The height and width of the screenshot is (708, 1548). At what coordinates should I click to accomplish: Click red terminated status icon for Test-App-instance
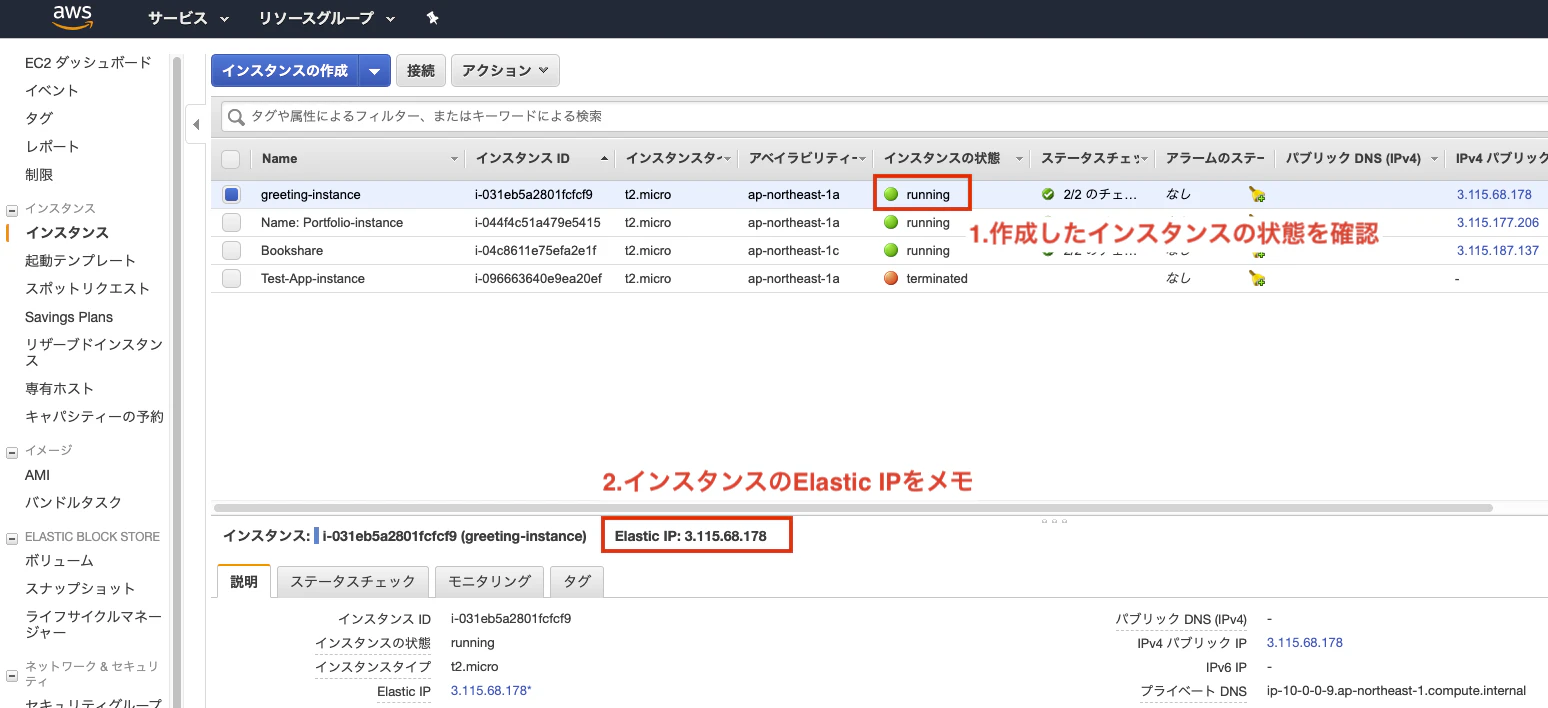point(891,278)
